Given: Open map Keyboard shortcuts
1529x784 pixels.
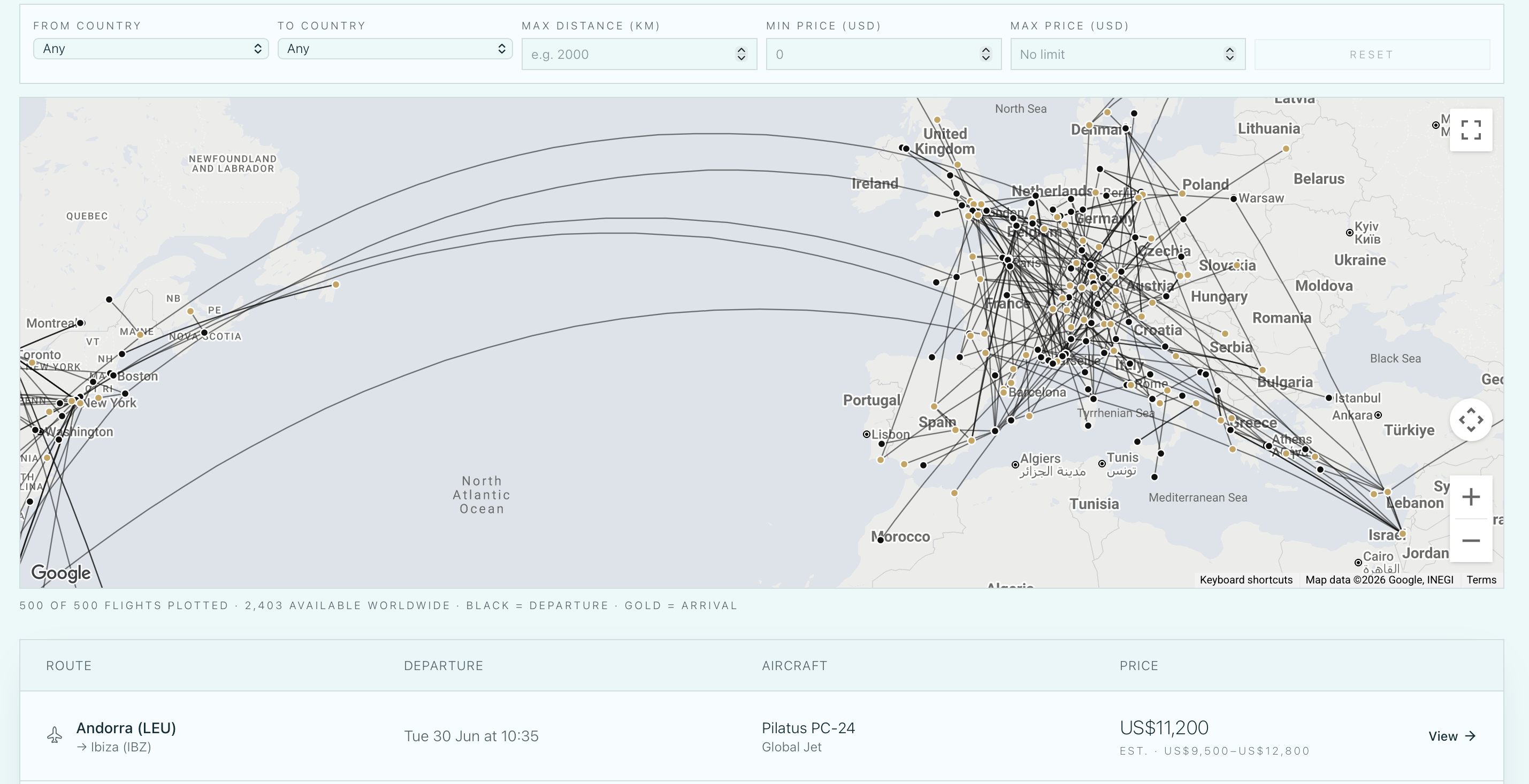Looking at the screenshot, I should tap(1246, 579).
